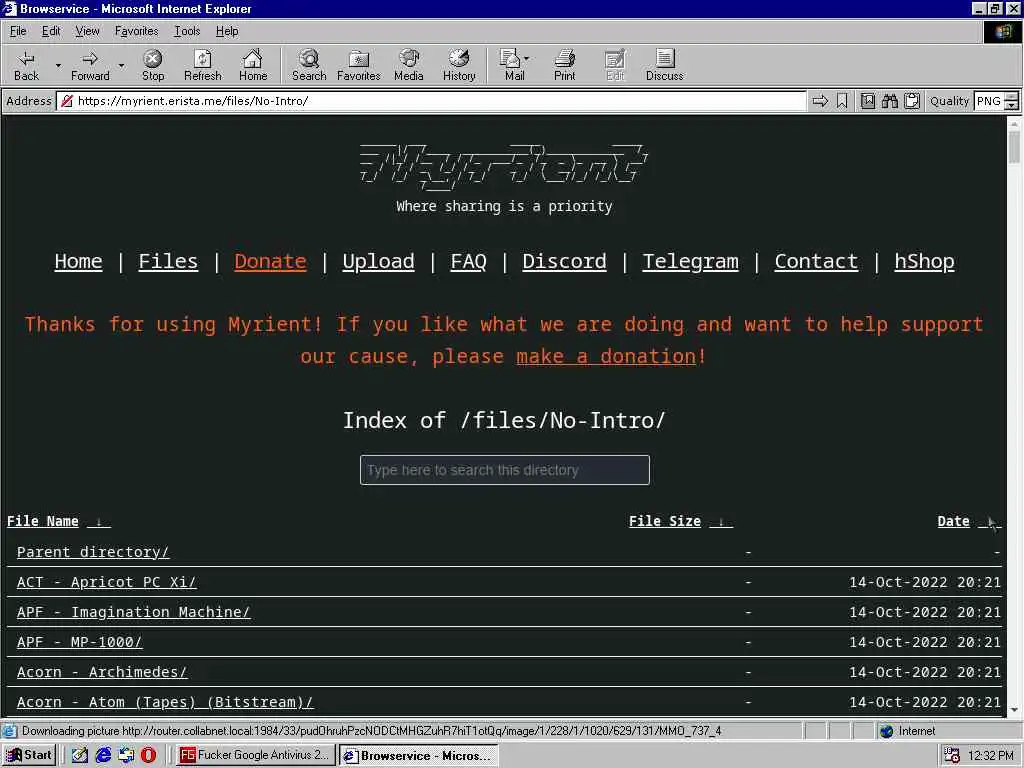Click the Back arrow toolbar icon
The image size is (1024, 768).
click(x=26, y=59)
